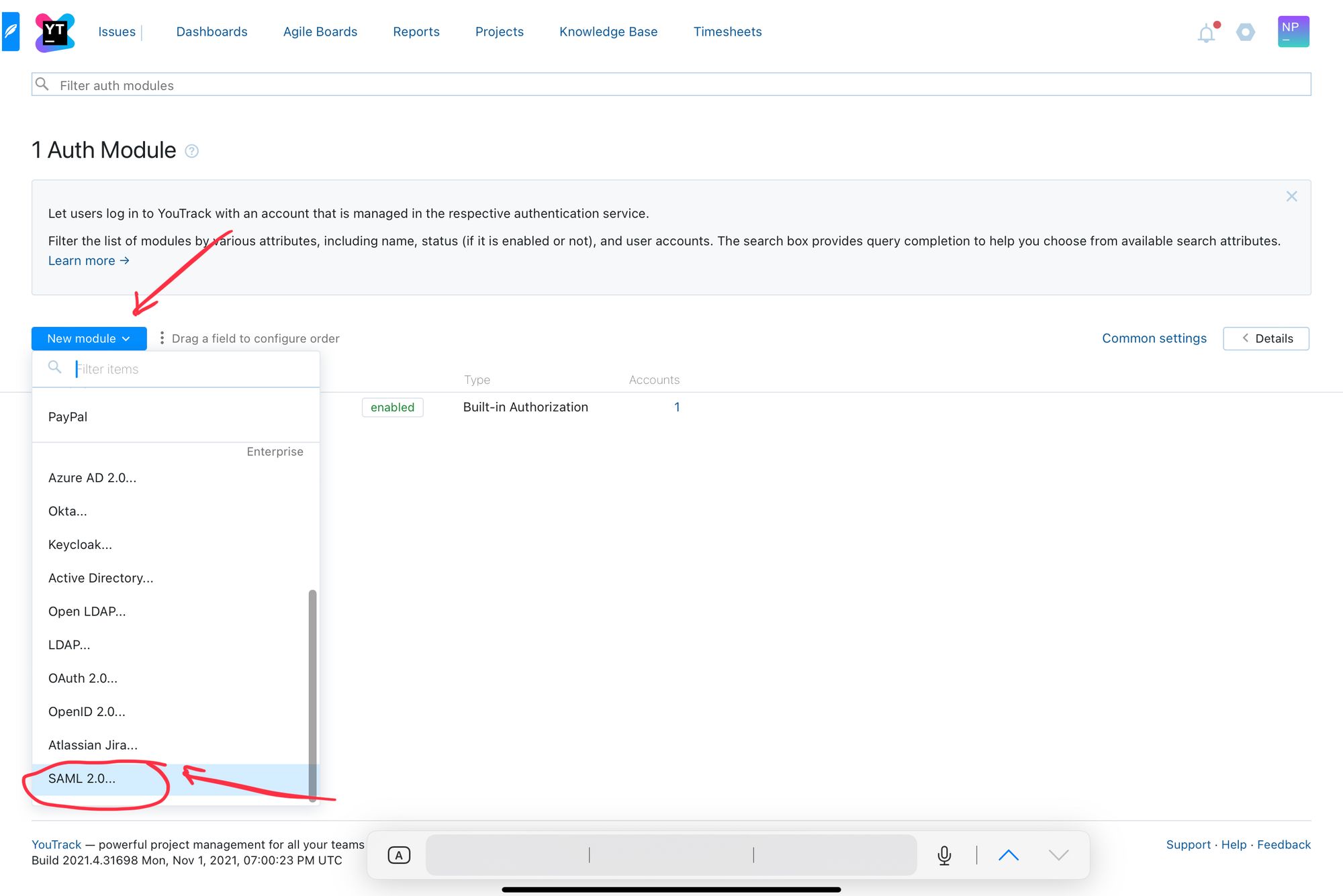1343x896 pixels.
Task: Open the YouTrack logo home icon
Action: 54,32
